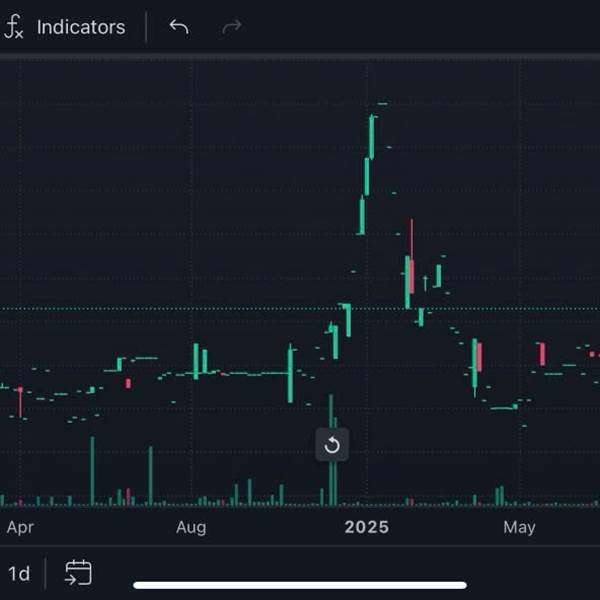600x600 pixels.
Task: Tap the iOS home indicator bar
Action: coord(300,585)
